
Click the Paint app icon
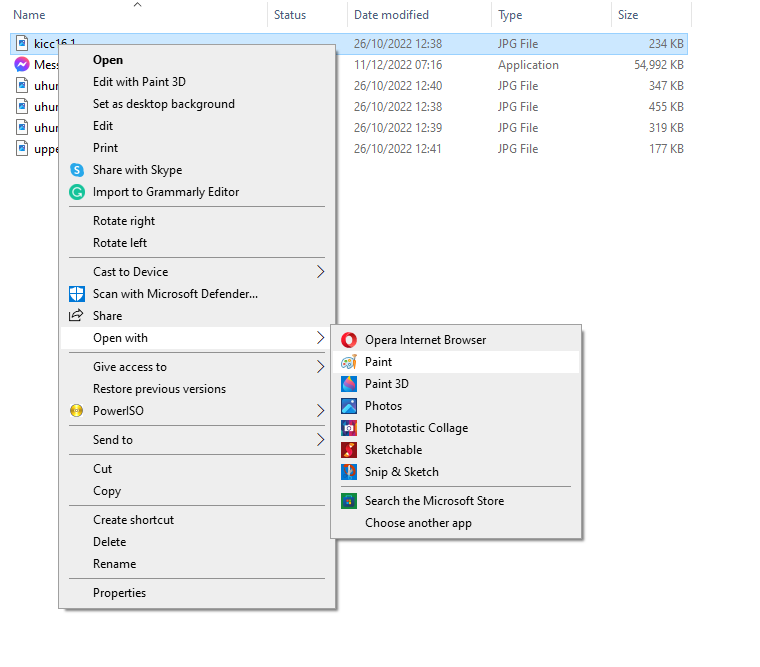pyautogui.click(x=349, y=362)
